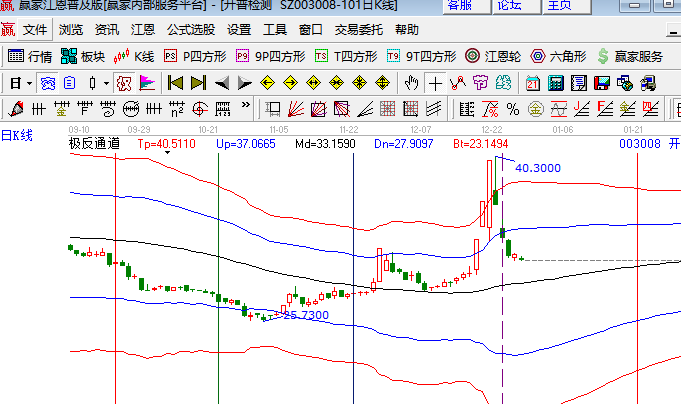The height and width of the screenshot is (404, 681).
Task: Jump to the last bar icon
Action: click(198, 83)
